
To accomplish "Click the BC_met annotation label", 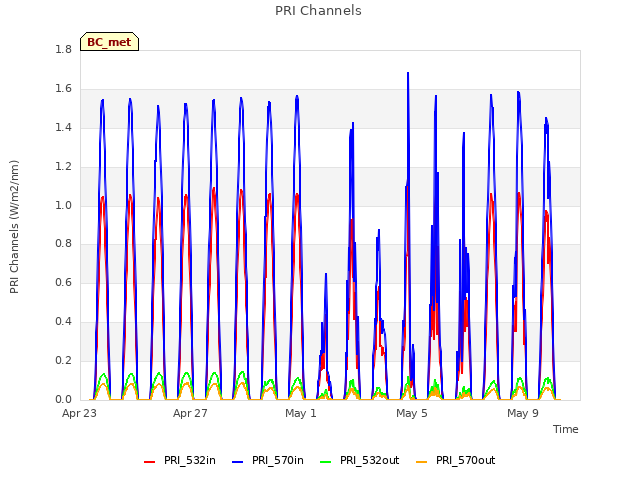I will 109,42.
